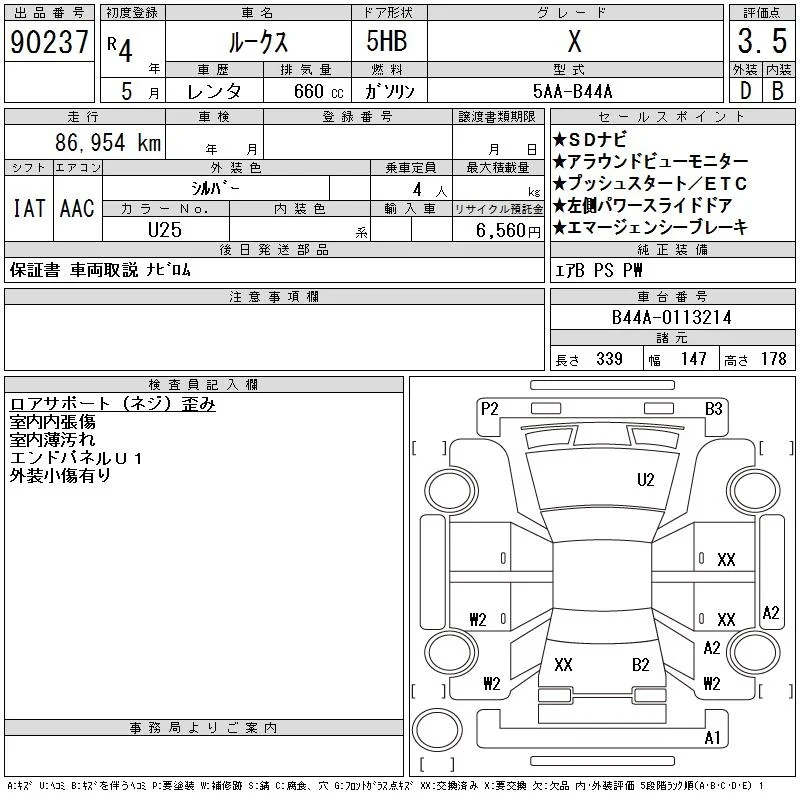Select first registration year 'R4'
Image resolution: width=800 pixels, height=800 pixels.
pyautogui.click(x=120, y=49)
